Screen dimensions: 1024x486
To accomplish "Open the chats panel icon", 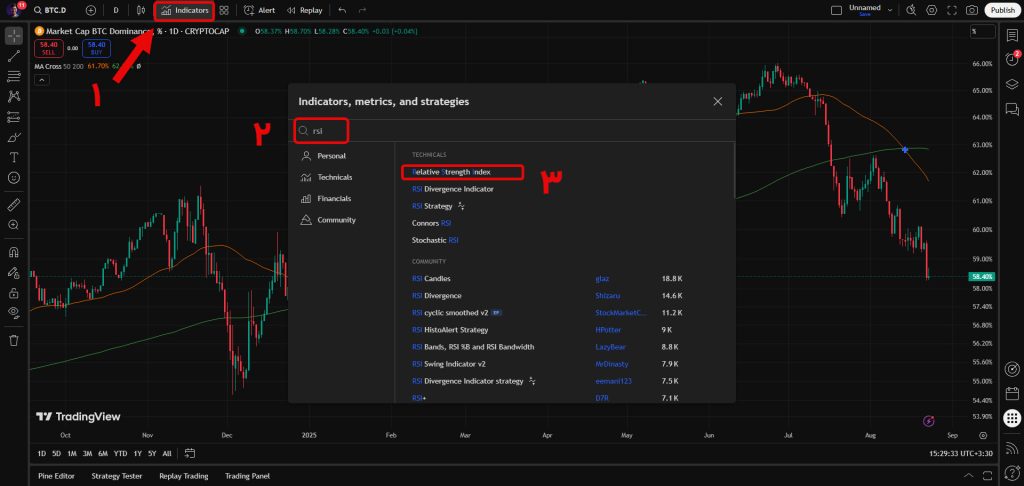I will [1012, 108].
